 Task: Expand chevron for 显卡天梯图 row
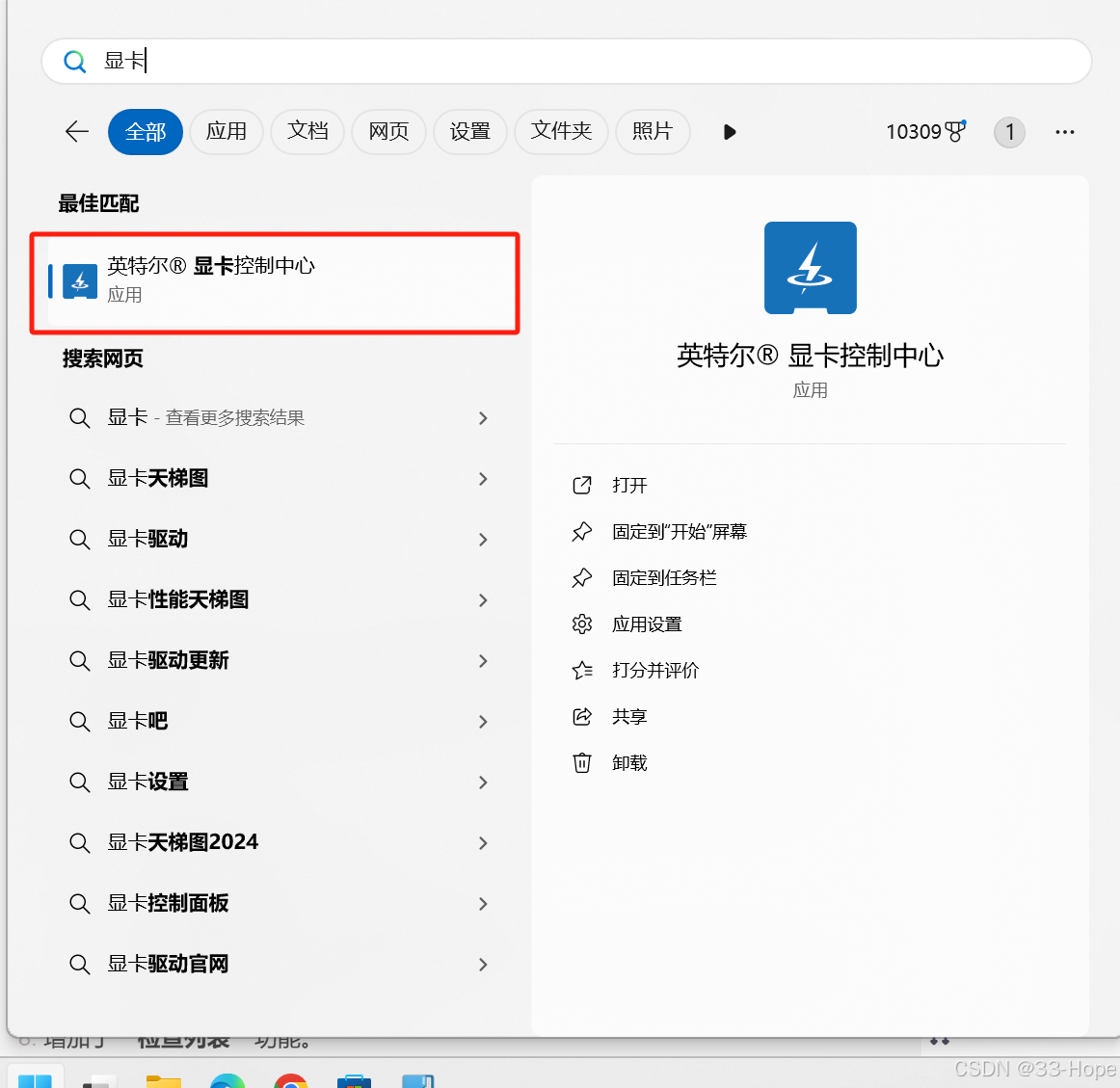484,479
